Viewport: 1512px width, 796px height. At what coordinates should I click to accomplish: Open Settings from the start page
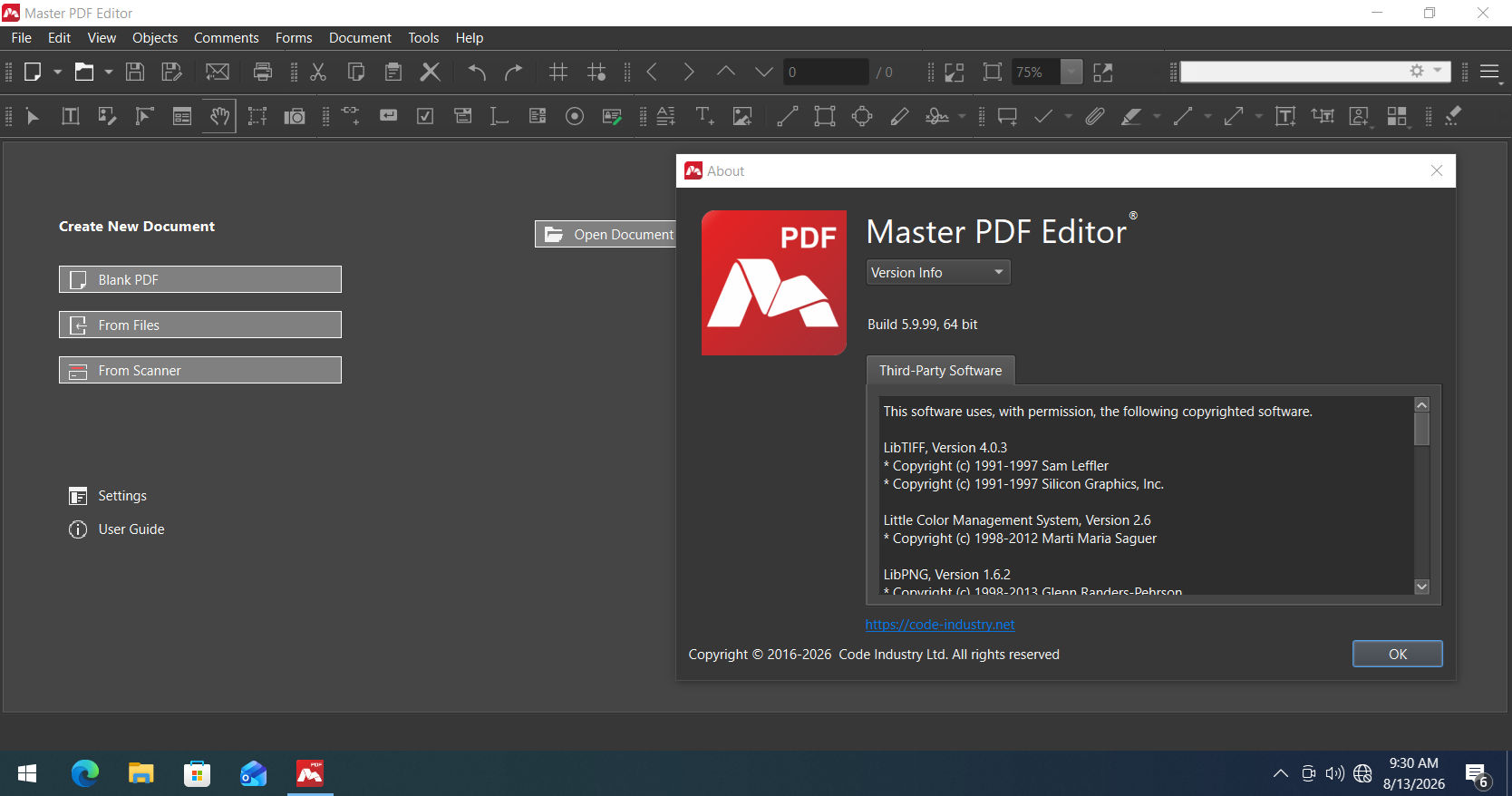(108, 496)
